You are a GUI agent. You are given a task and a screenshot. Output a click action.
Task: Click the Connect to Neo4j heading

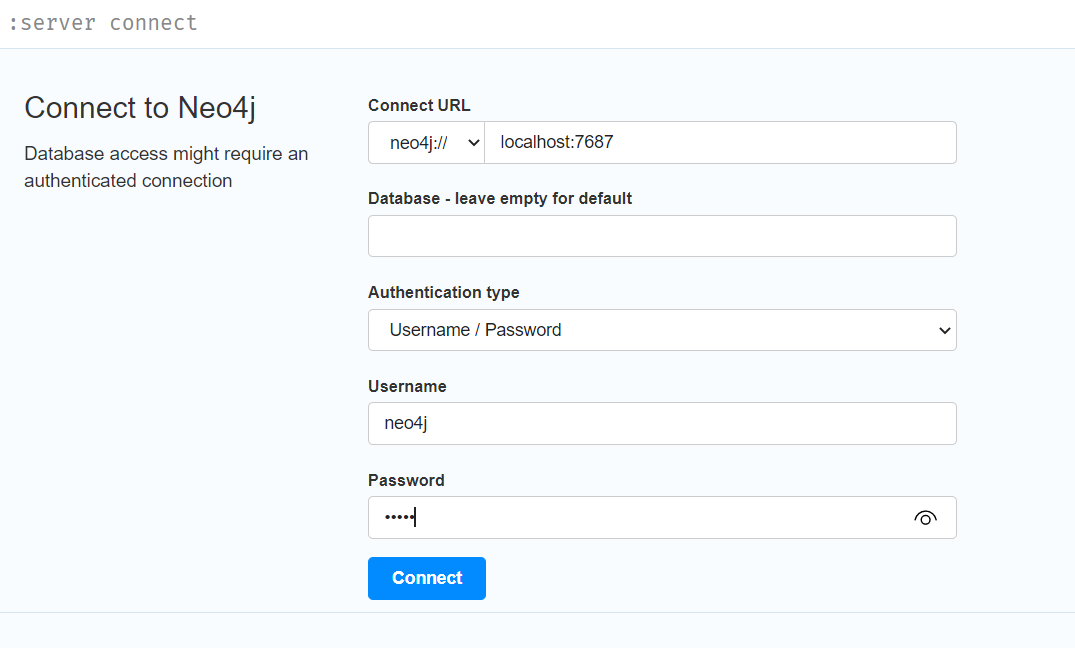point(140,108)
